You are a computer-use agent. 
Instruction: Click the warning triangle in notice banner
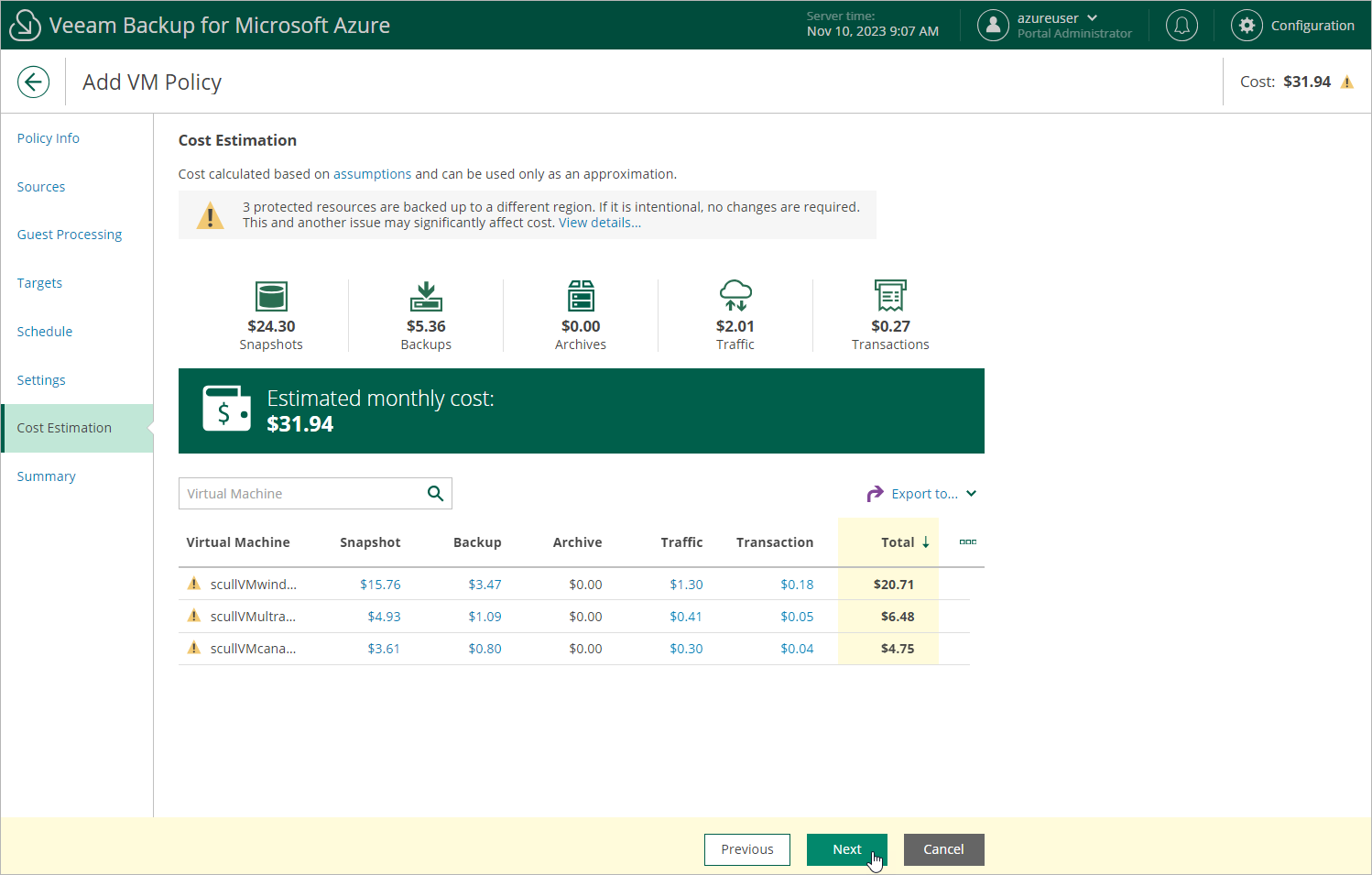211,215
